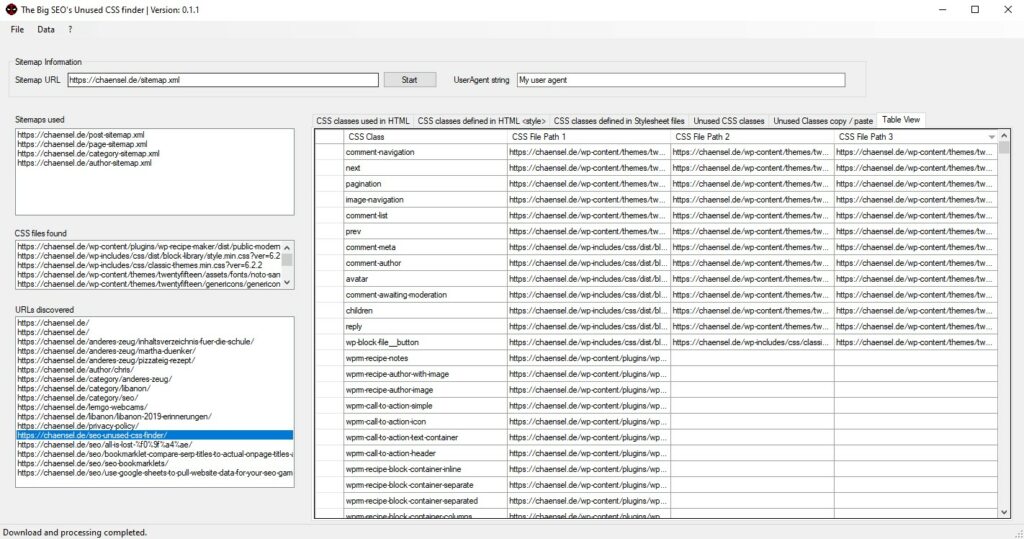Screen dimensions: 1024x539
Task: Click the UserAgent string field
Action: pyautogui.click(x=680, y=80)
